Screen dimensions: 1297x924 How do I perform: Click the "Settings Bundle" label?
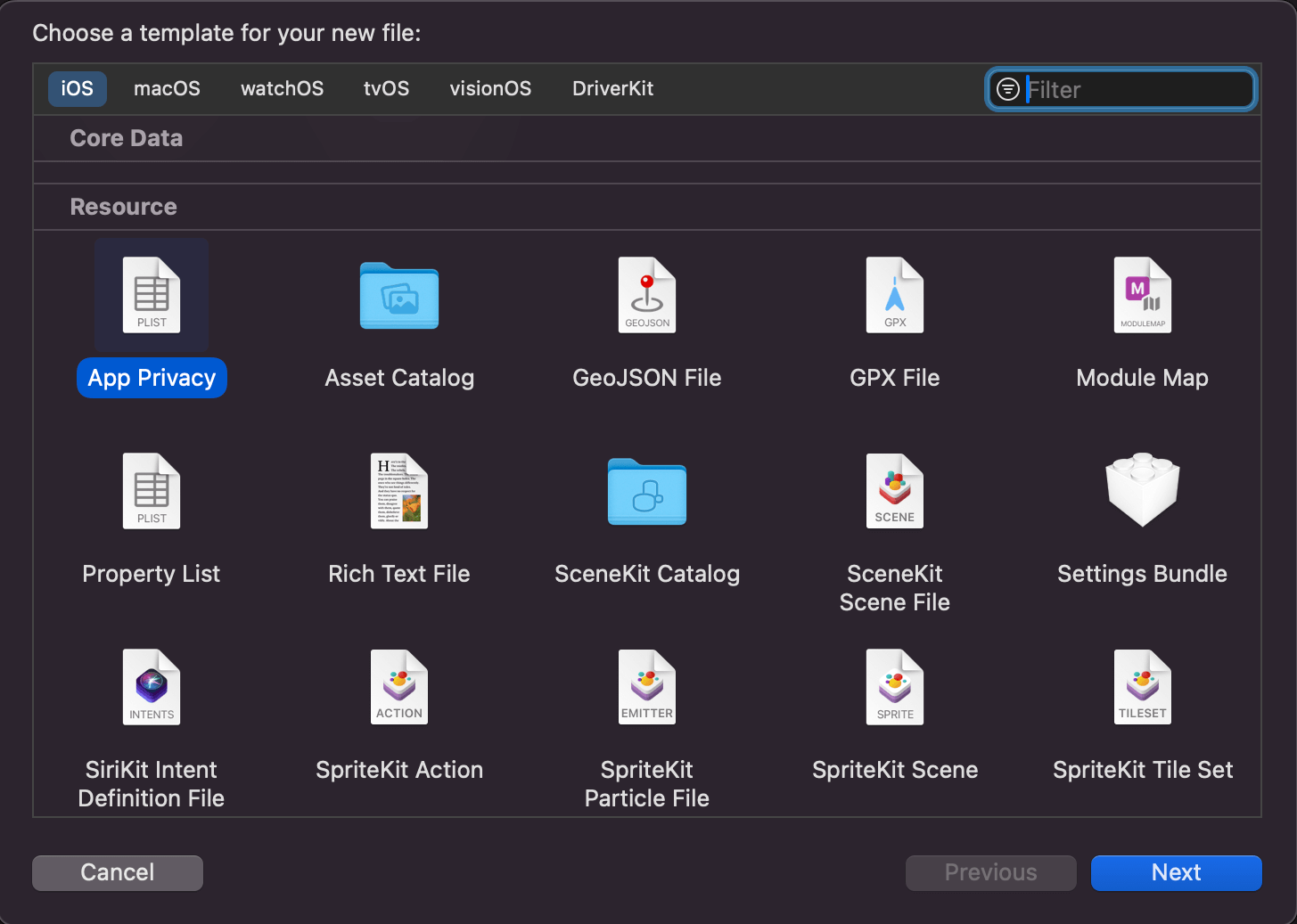pyautogui.click(x=1143, y=574)
